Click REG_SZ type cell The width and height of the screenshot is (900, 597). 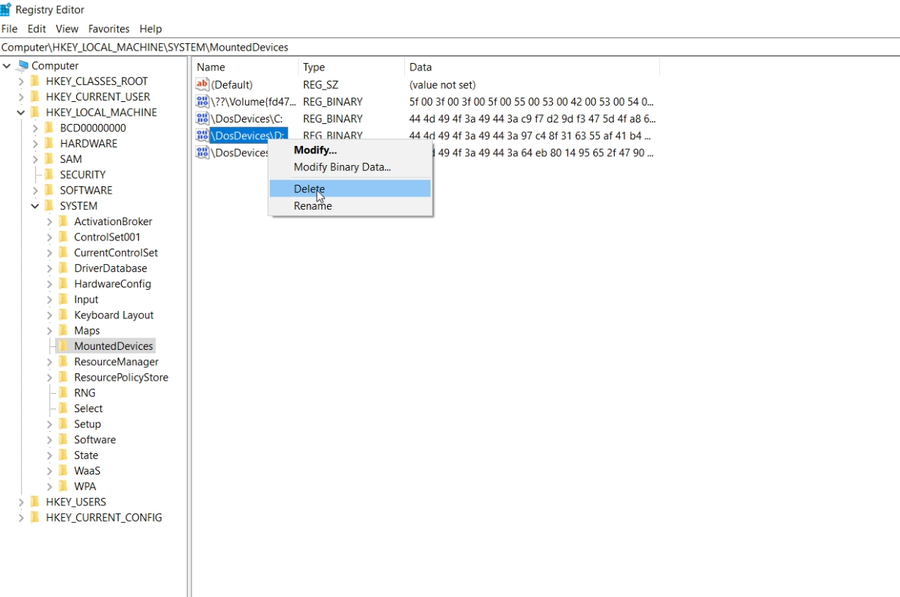point(320,85)
